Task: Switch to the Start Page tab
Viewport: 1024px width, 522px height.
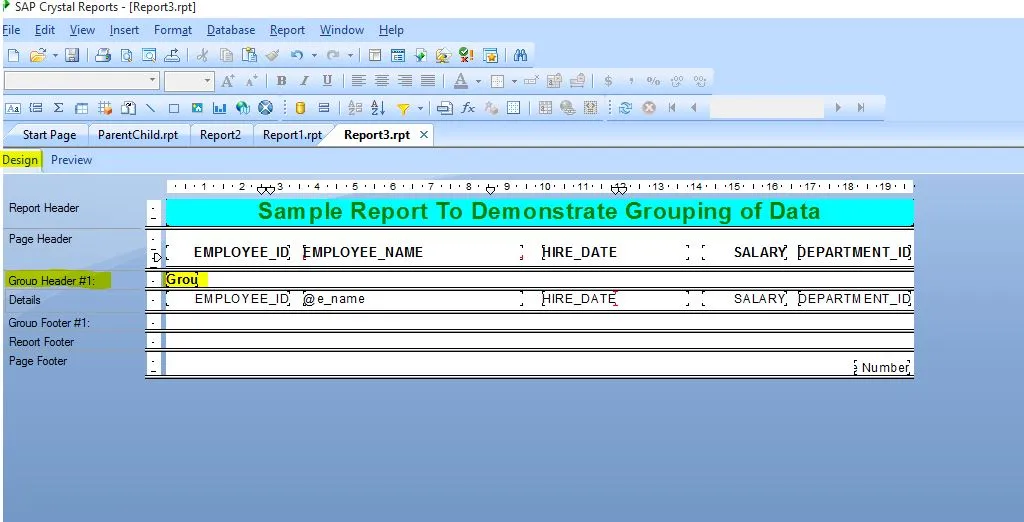Action: pos(49,135)
